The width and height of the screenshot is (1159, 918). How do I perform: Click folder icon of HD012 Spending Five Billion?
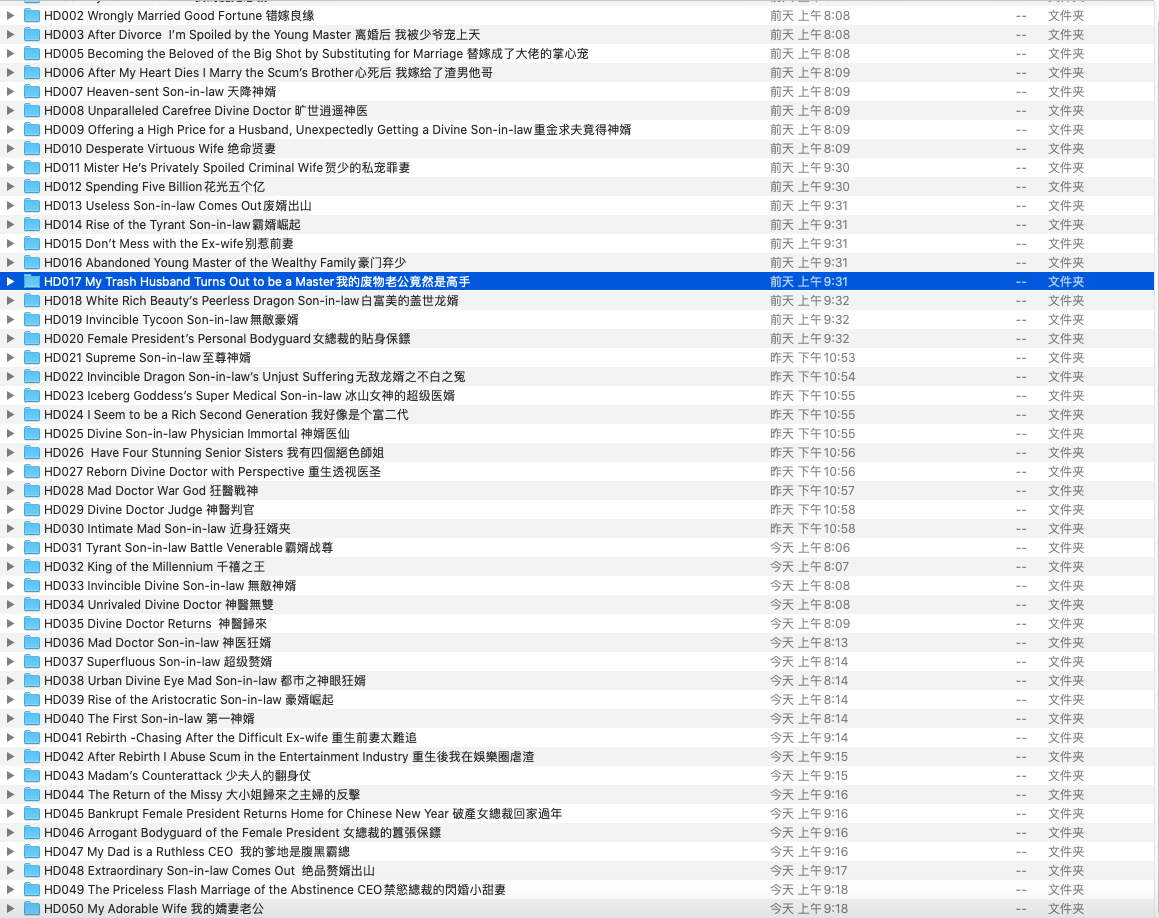[32, 187]
